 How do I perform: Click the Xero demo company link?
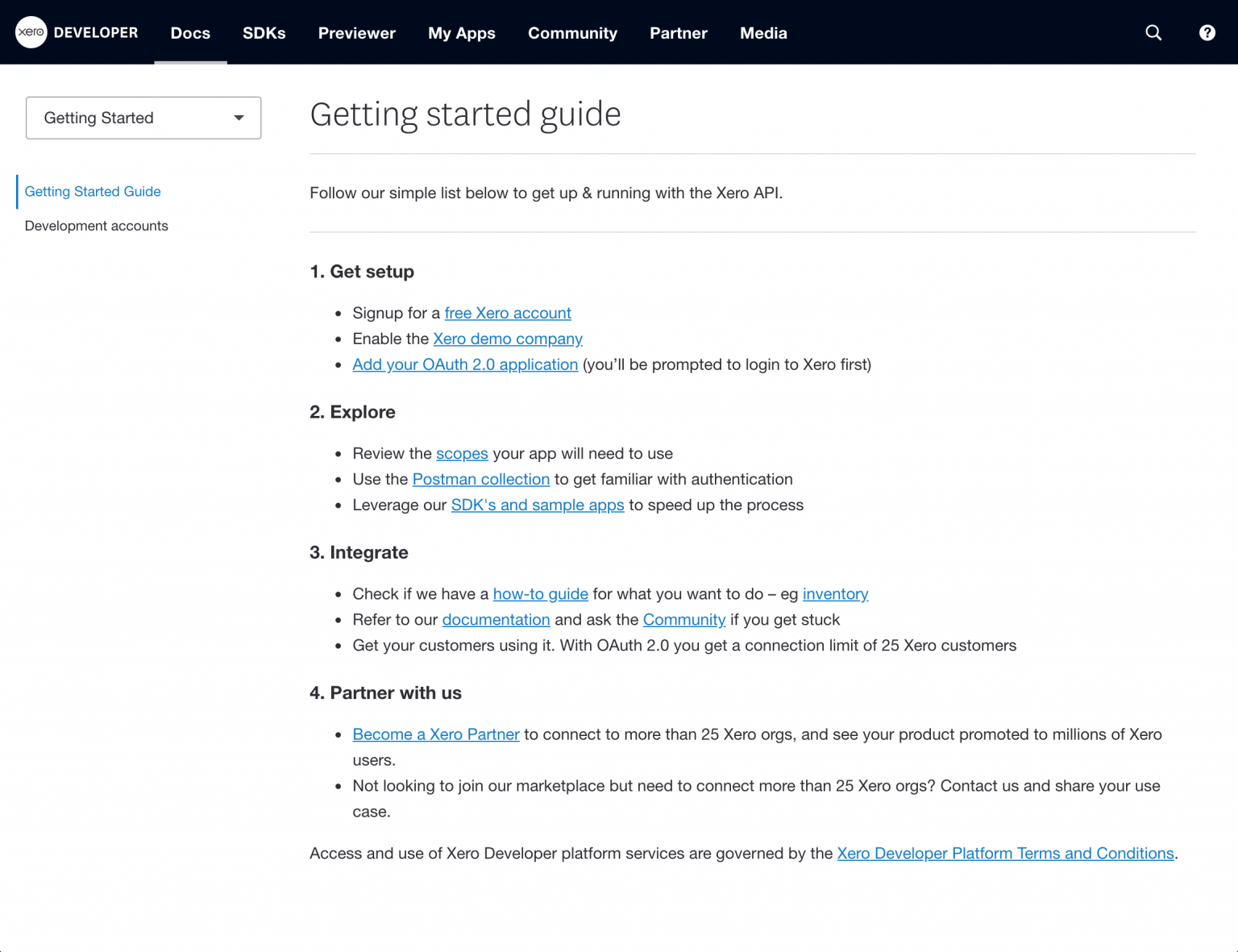(x=507, y=339)
